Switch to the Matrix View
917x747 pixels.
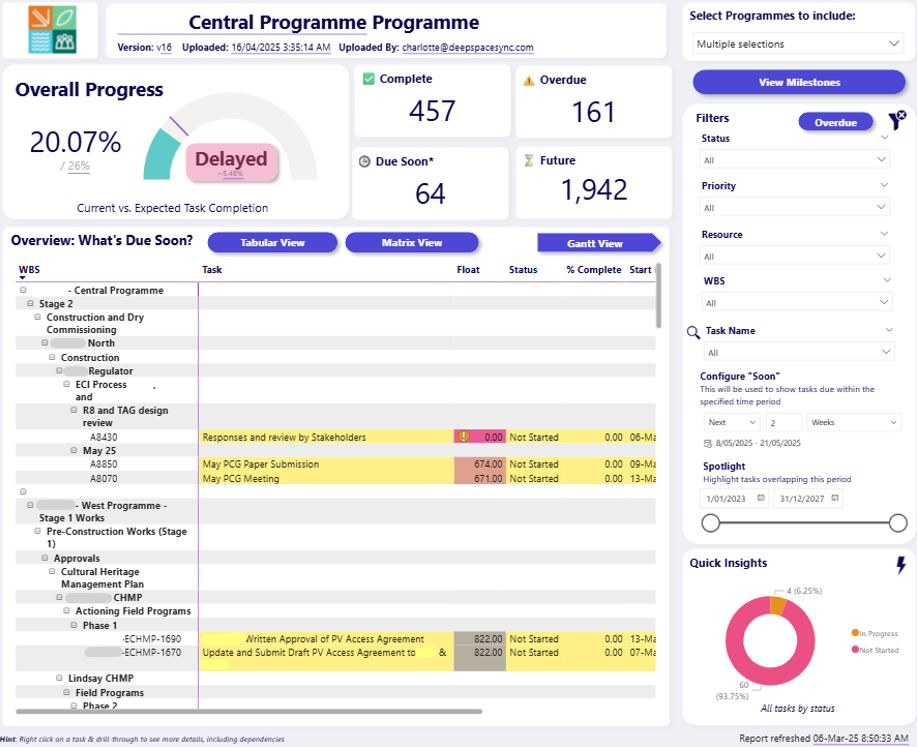[x=412, y=243]
